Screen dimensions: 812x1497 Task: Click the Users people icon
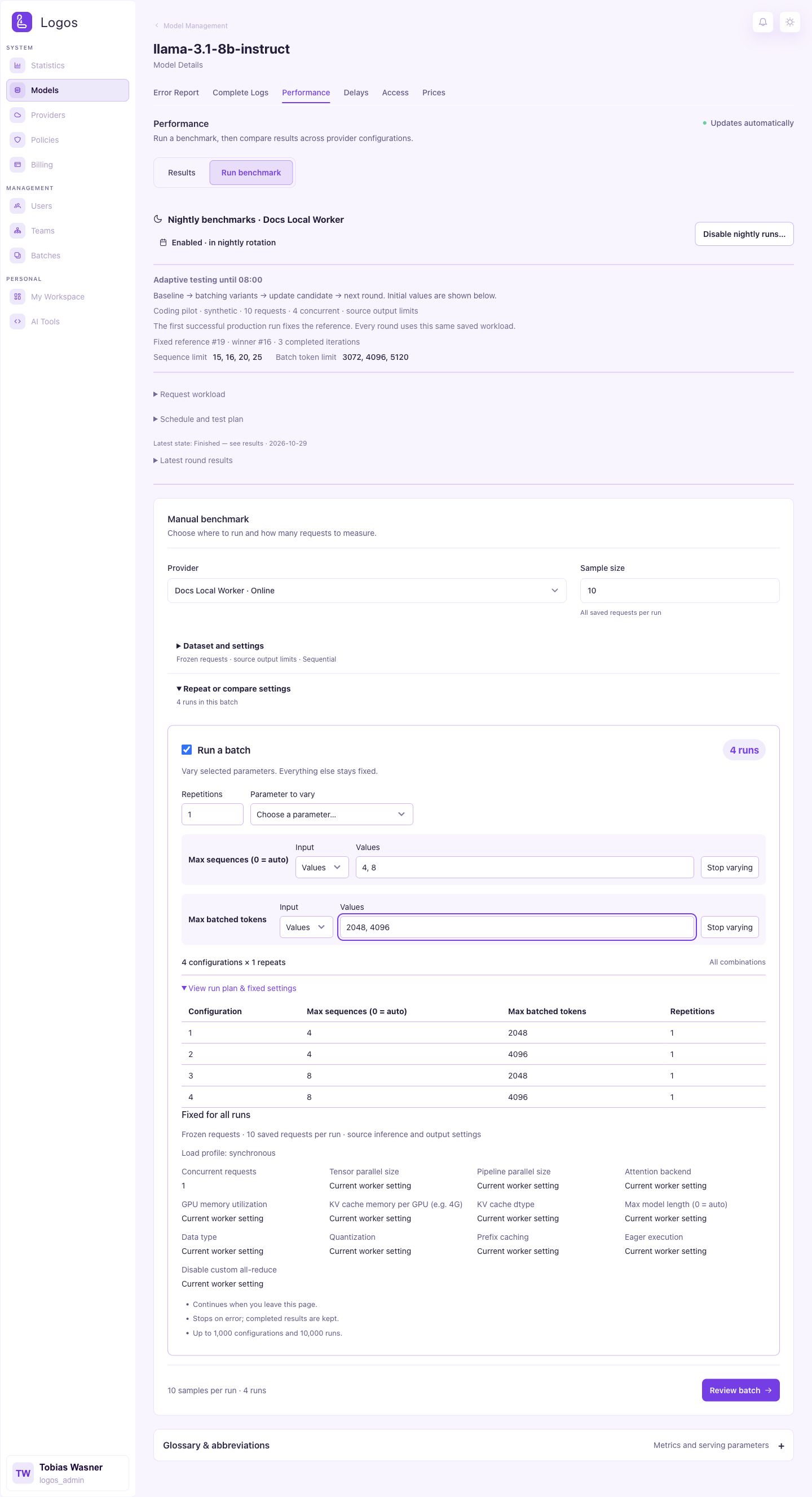(17, 206)
